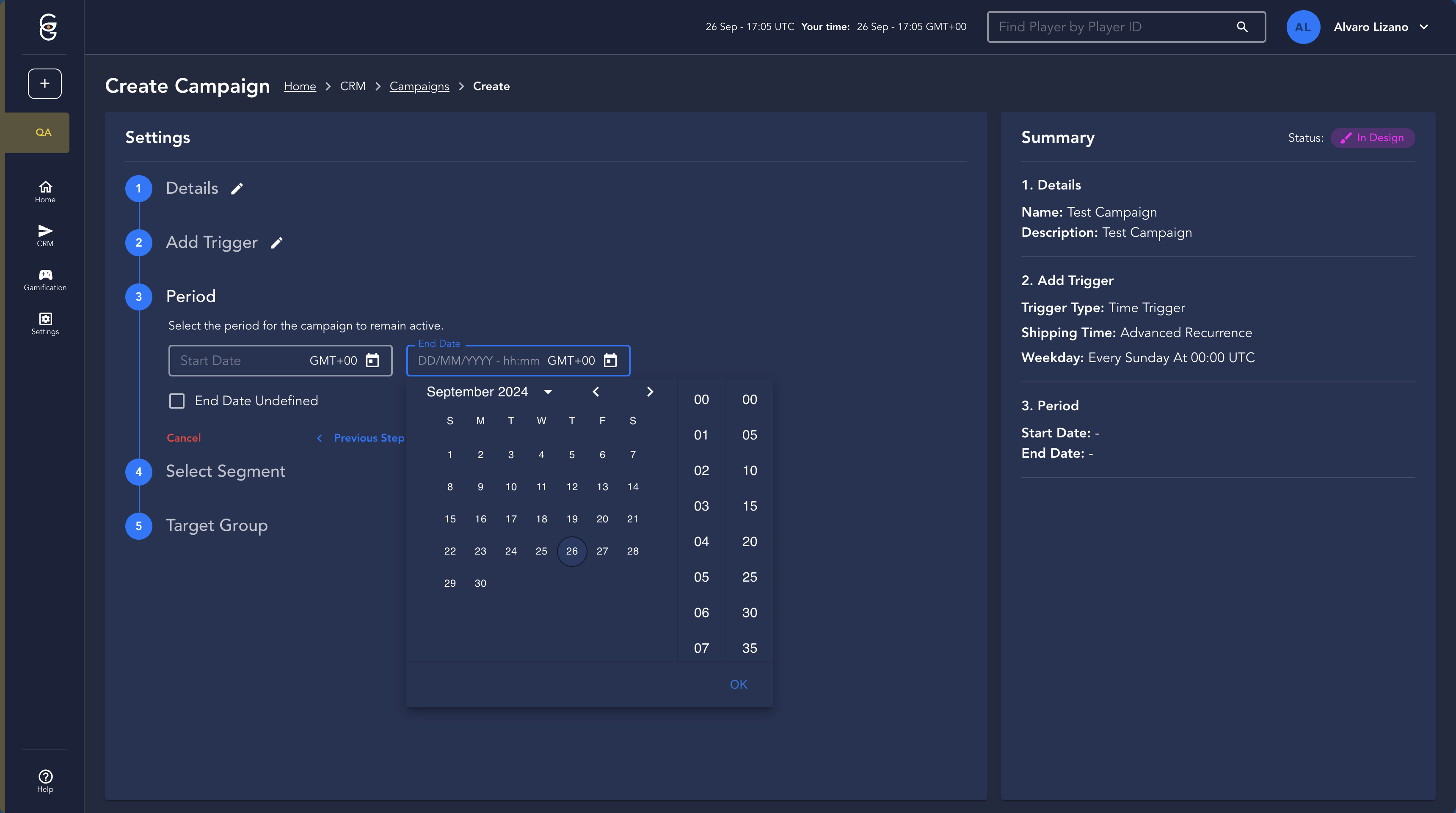Image resolution: width=1456 pixels, height=813 pixels.
Task: Click the End Date calendar icon
Action: [610, 360]
